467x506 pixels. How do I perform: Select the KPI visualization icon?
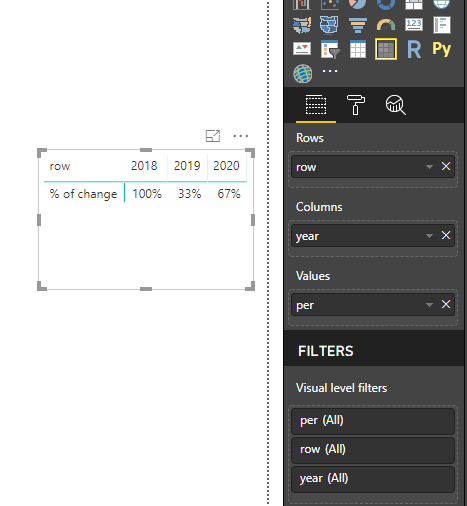click(x=302, y=49)
